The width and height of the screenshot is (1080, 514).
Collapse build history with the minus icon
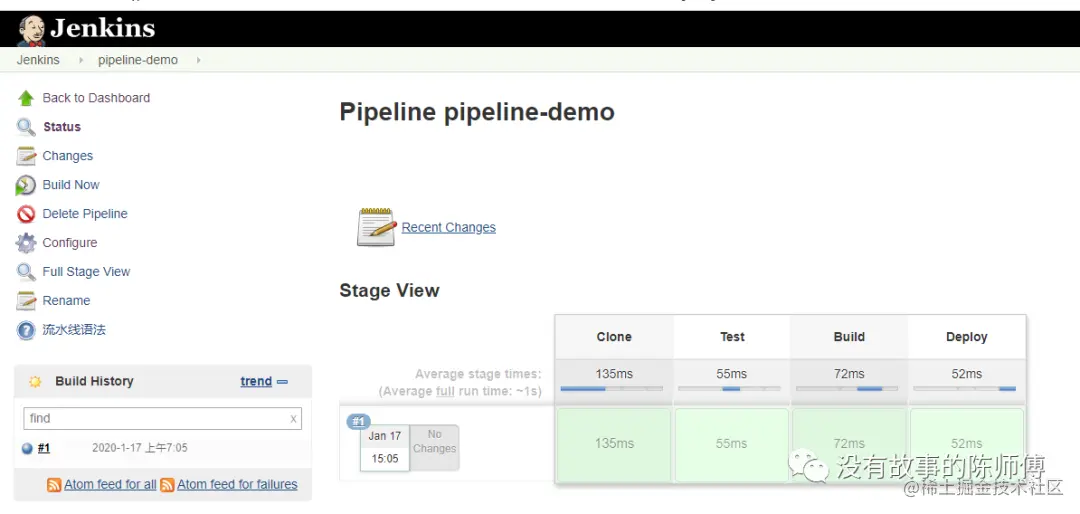tap(282, 382)
